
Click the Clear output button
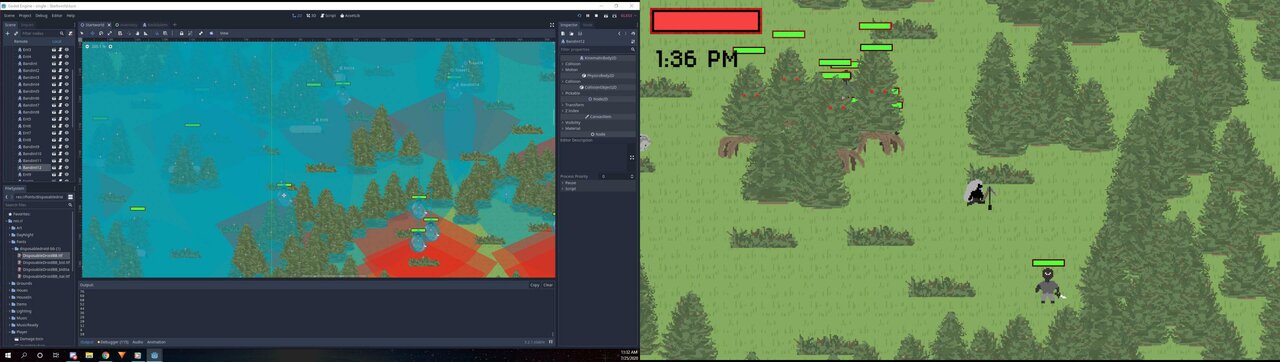pyautogui.click(x=548, y=285)
